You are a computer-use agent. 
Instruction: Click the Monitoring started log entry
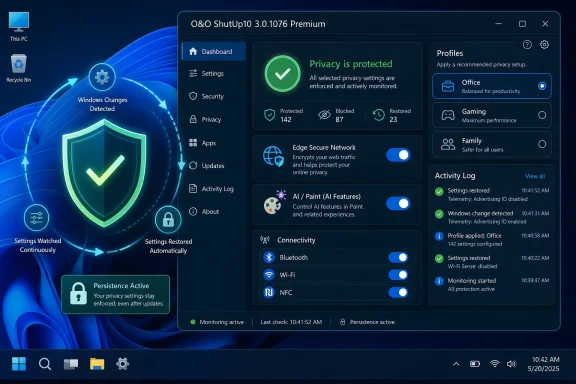click(x=492, y=284)
